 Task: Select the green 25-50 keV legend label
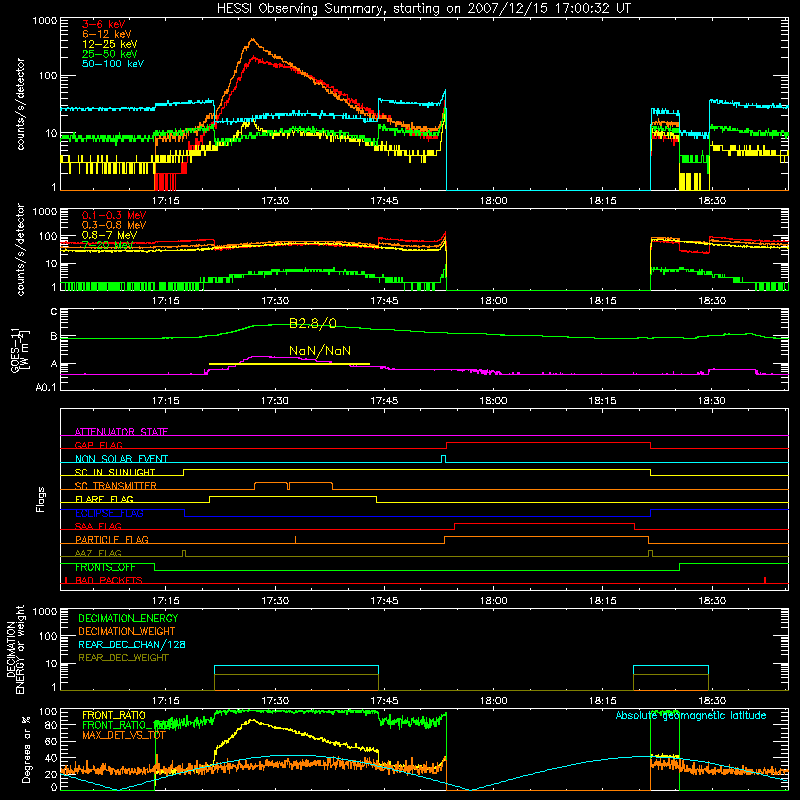109,54
